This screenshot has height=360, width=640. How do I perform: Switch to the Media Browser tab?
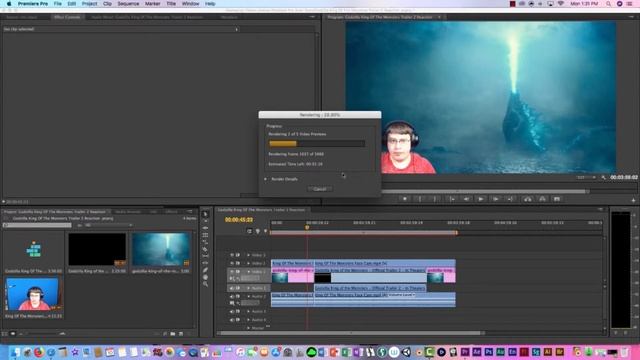click(x=128, y=212)
